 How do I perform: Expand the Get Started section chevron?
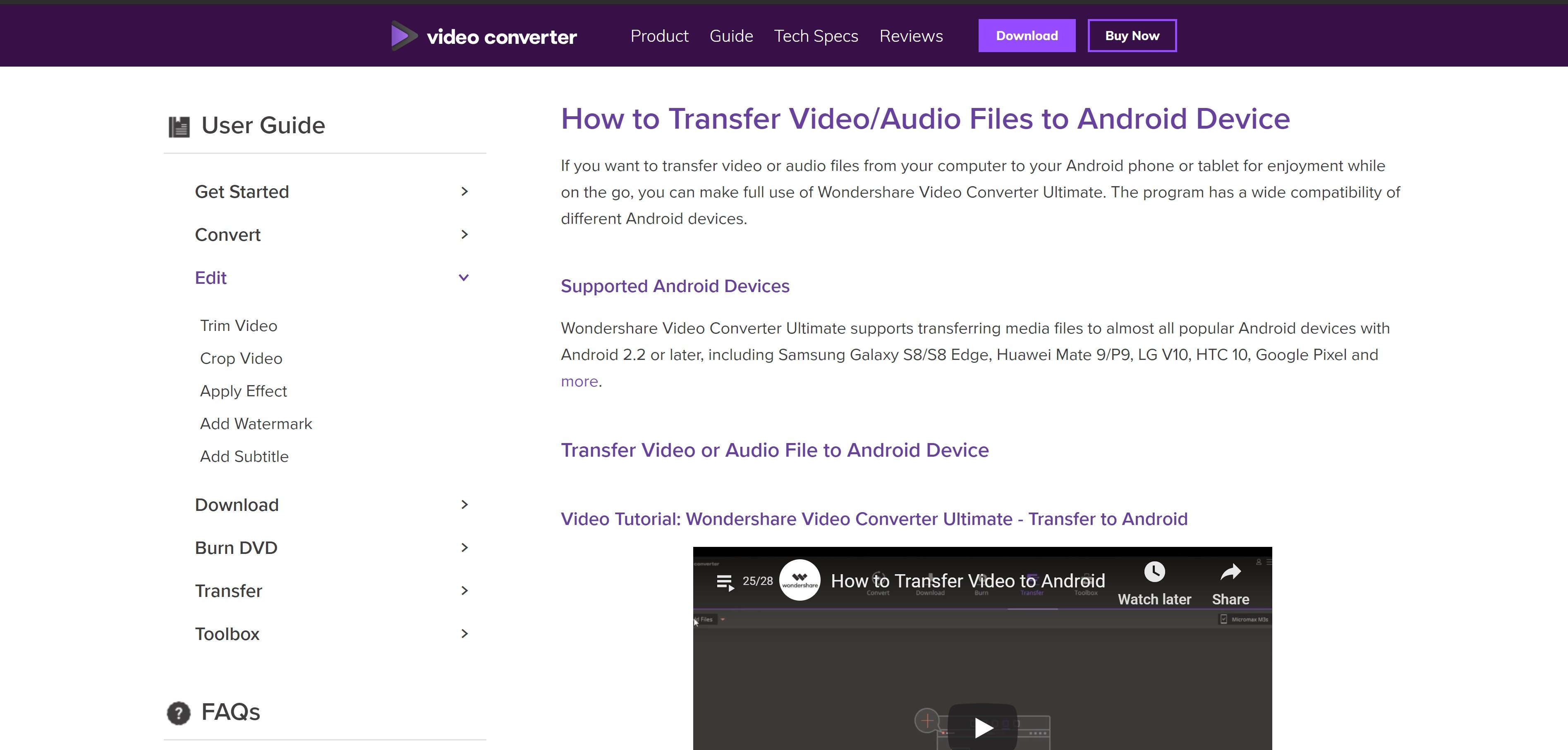(464, 192)
